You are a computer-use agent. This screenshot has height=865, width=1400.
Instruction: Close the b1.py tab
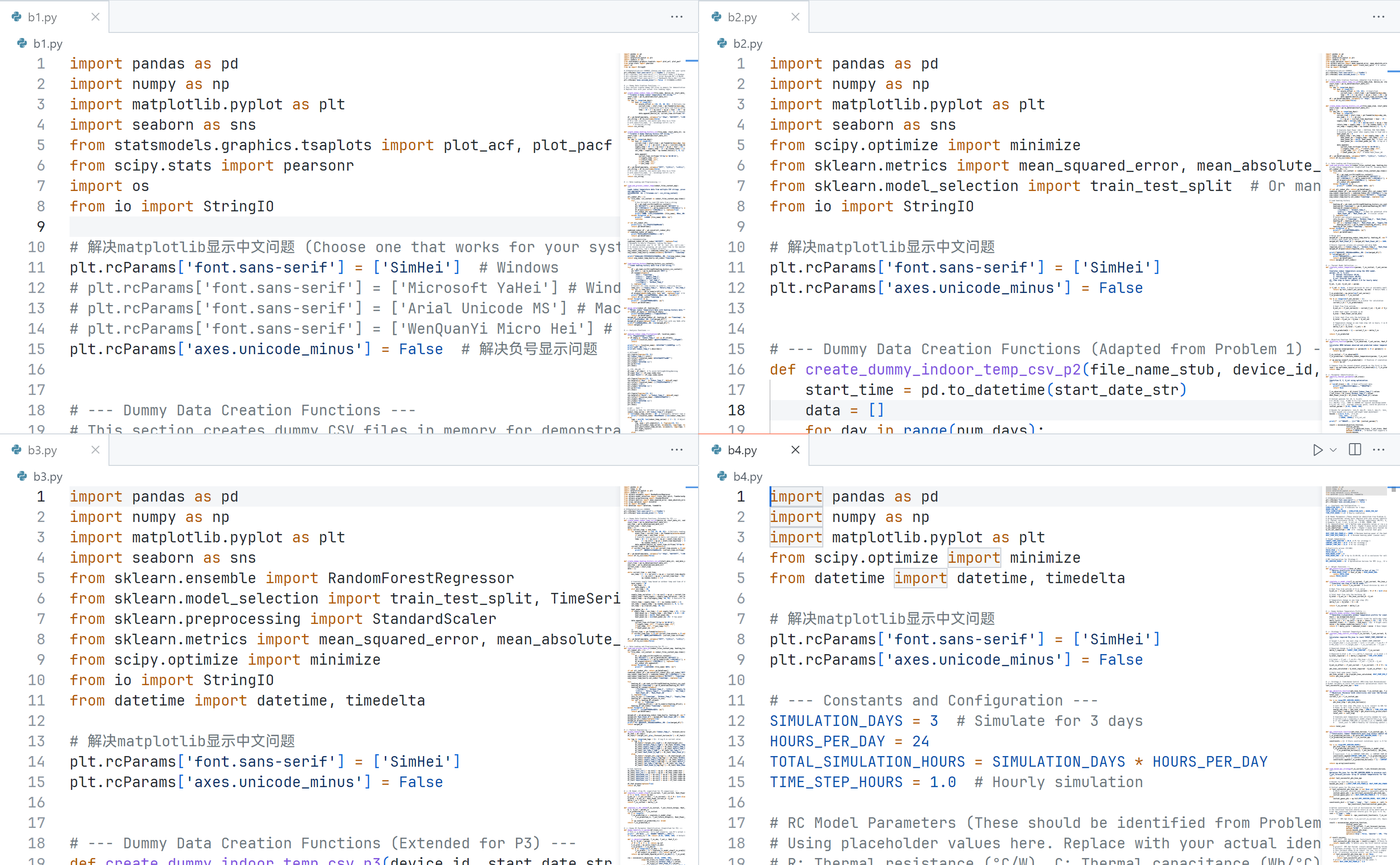click(95, 17)
